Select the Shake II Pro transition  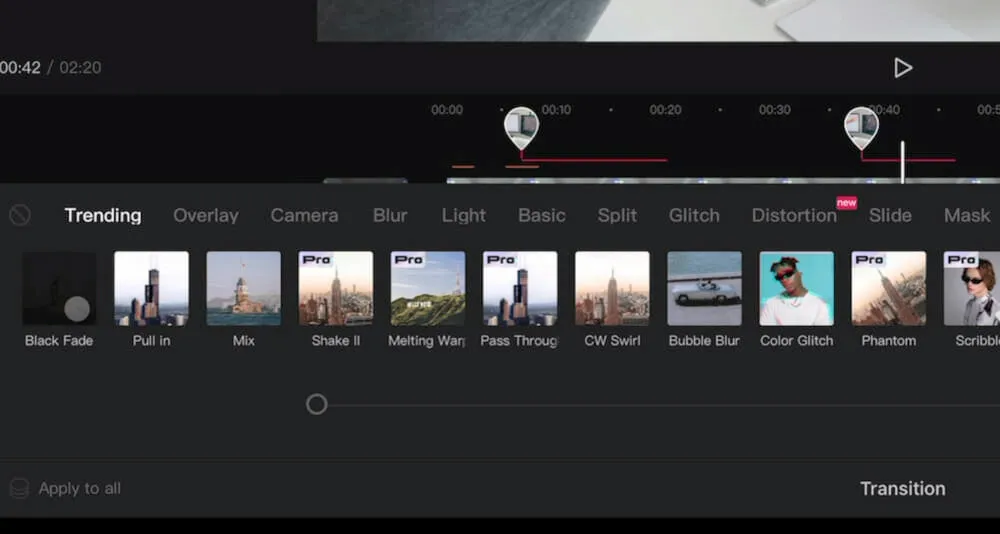pos(335,289)
